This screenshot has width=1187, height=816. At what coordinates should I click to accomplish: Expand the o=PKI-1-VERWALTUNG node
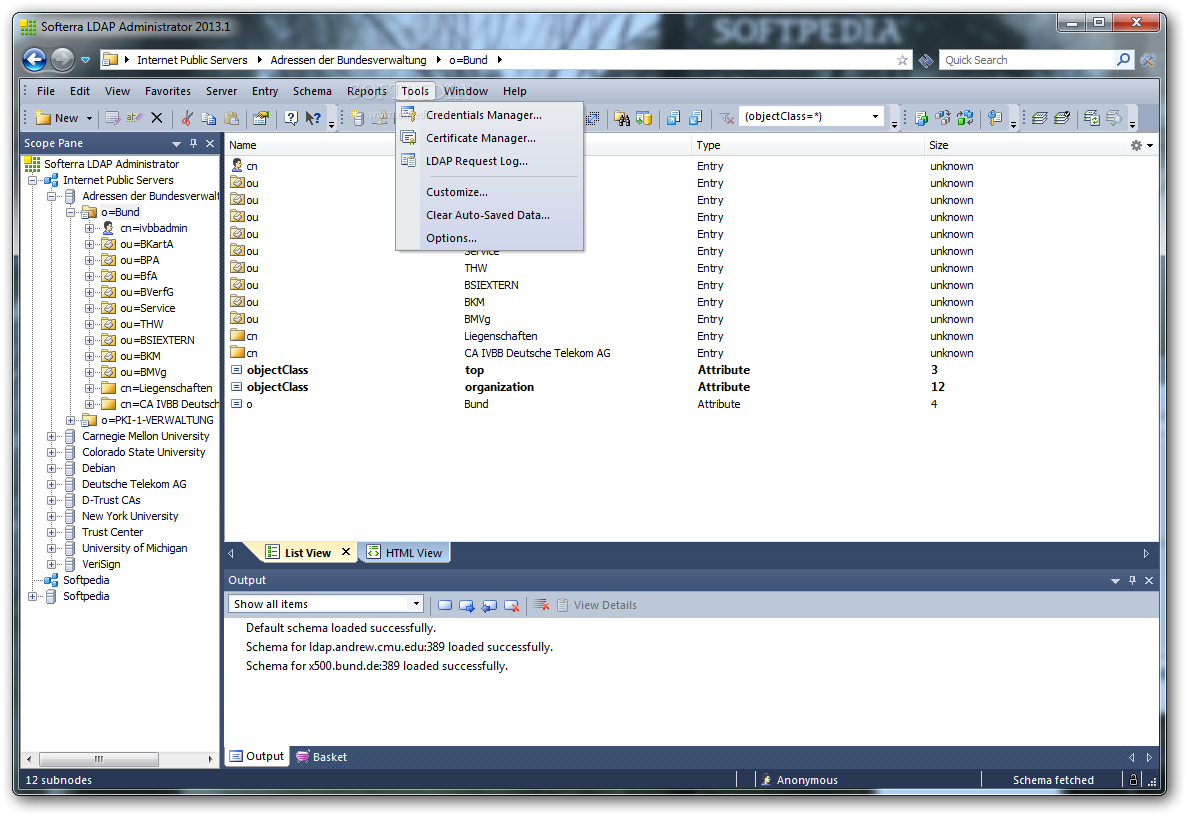click(70, 421)
